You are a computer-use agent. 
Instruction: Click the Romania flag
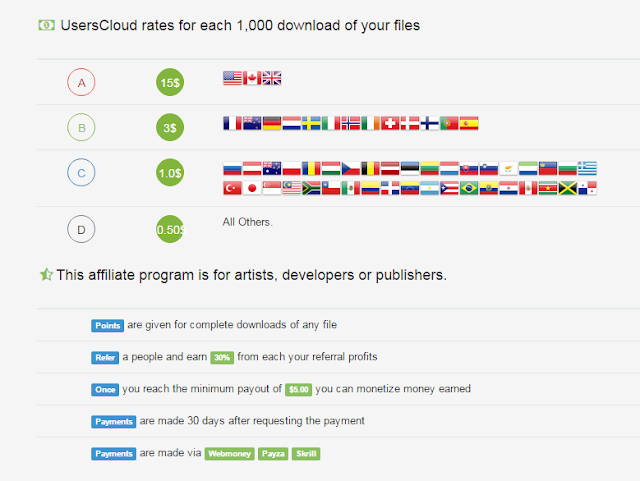pos(311,168)
